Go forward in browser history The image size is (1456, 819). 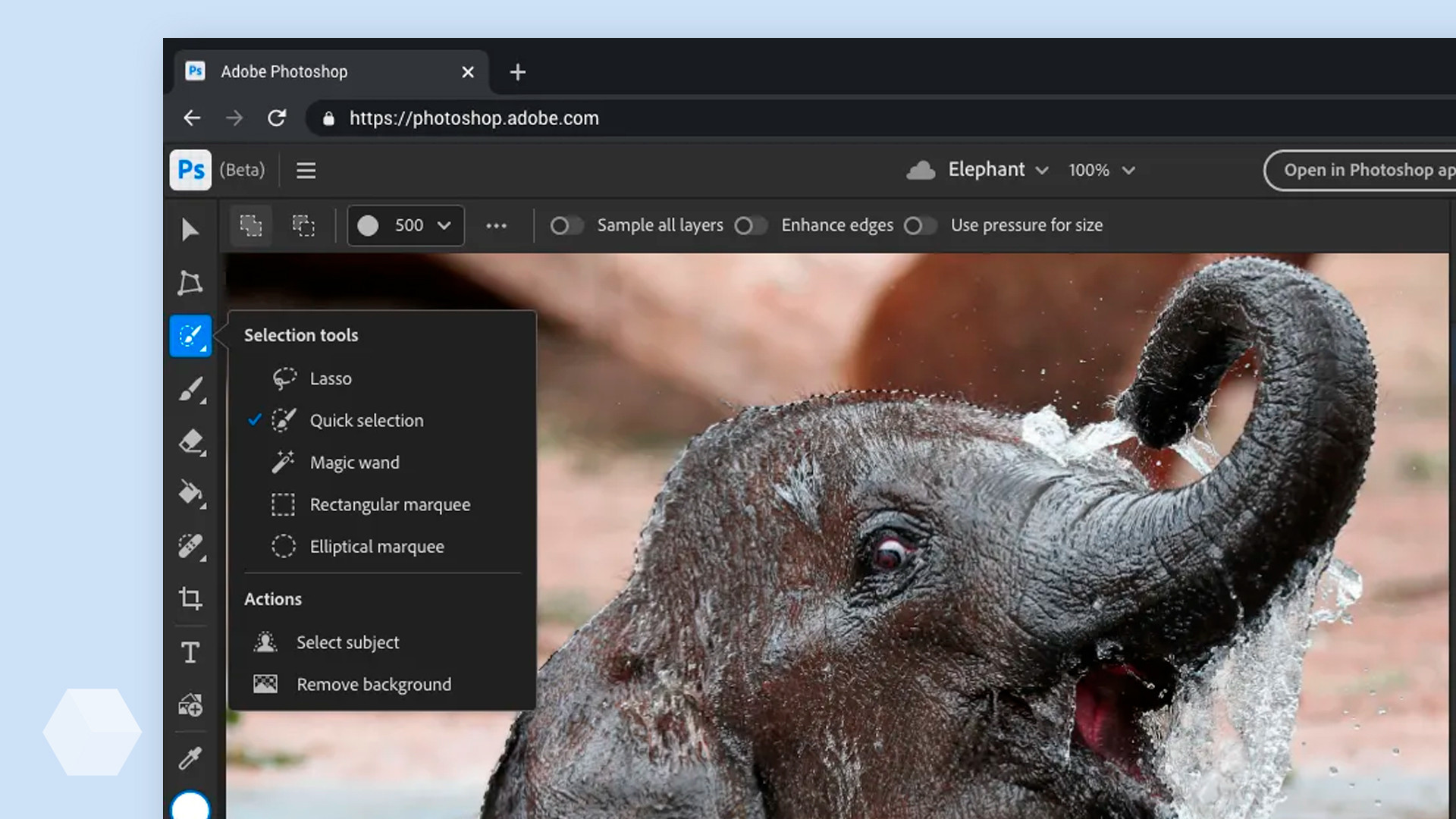coord(234,118)
